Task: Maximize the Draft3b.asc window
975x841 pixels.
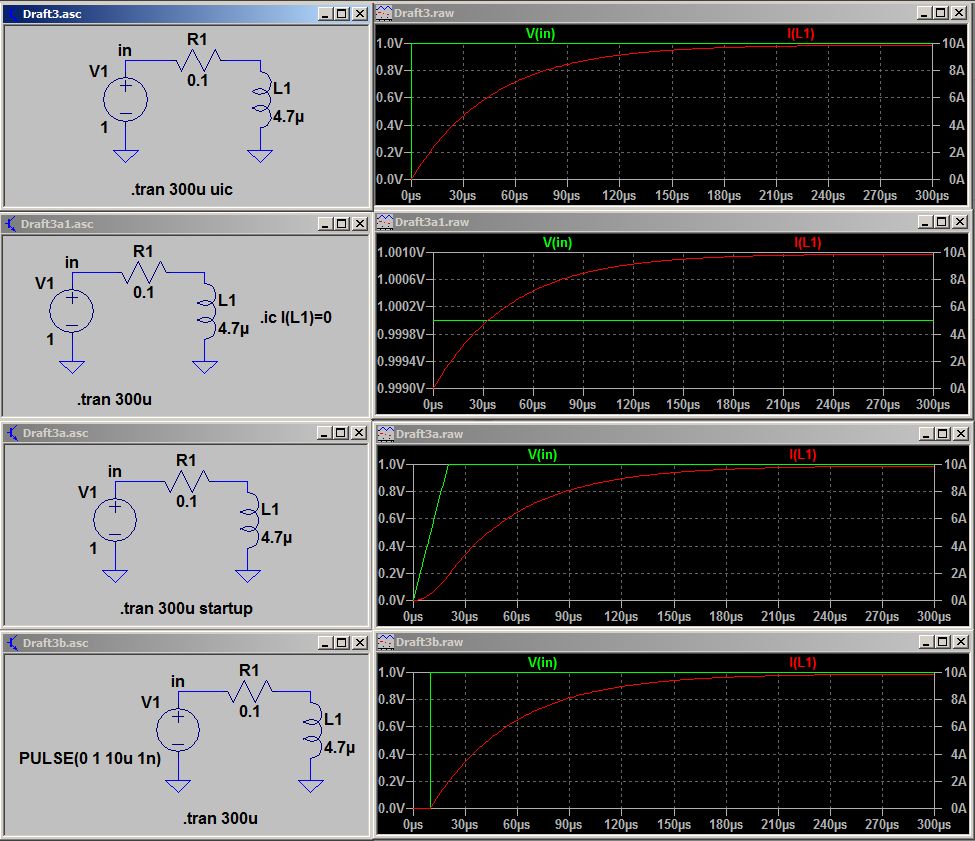Action: tap(342, 643)
